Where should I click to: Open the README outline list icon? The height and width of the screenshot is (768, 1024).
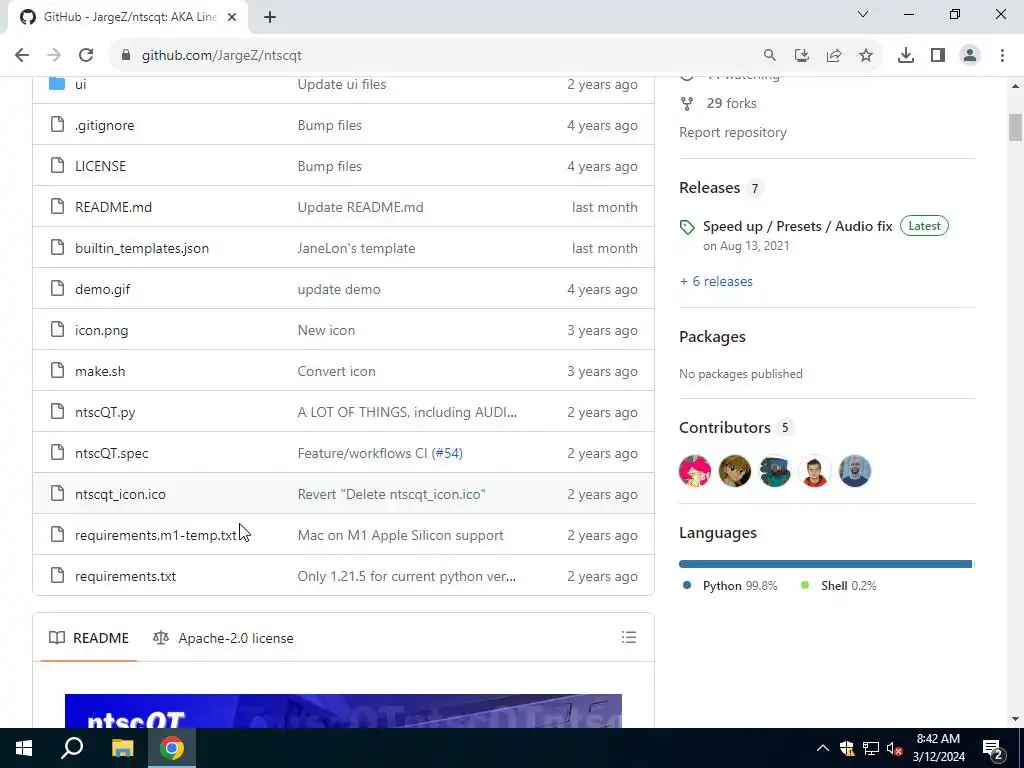629,637
